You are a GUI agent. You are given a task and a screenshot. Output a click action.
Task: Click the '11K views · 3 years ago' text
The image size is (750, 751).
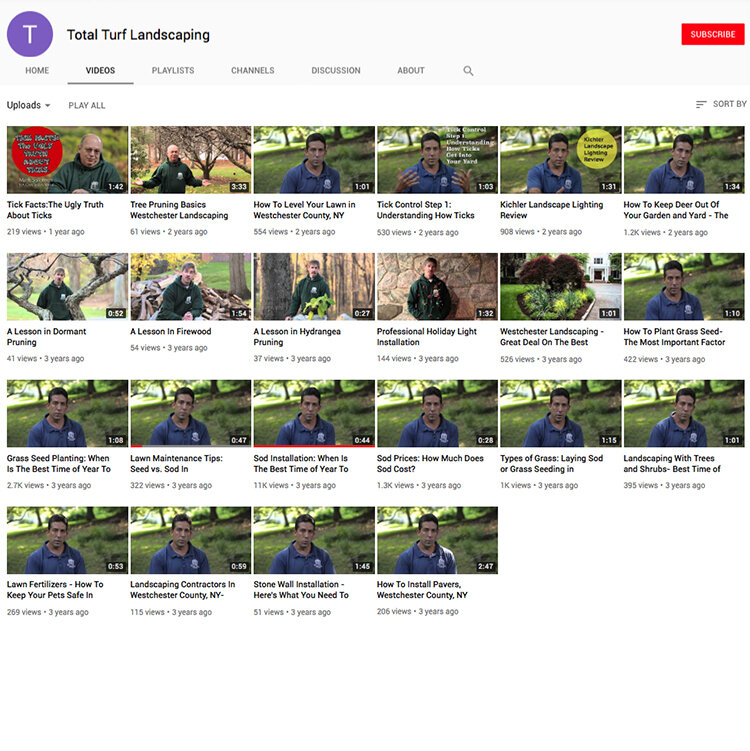coord(295,485)
